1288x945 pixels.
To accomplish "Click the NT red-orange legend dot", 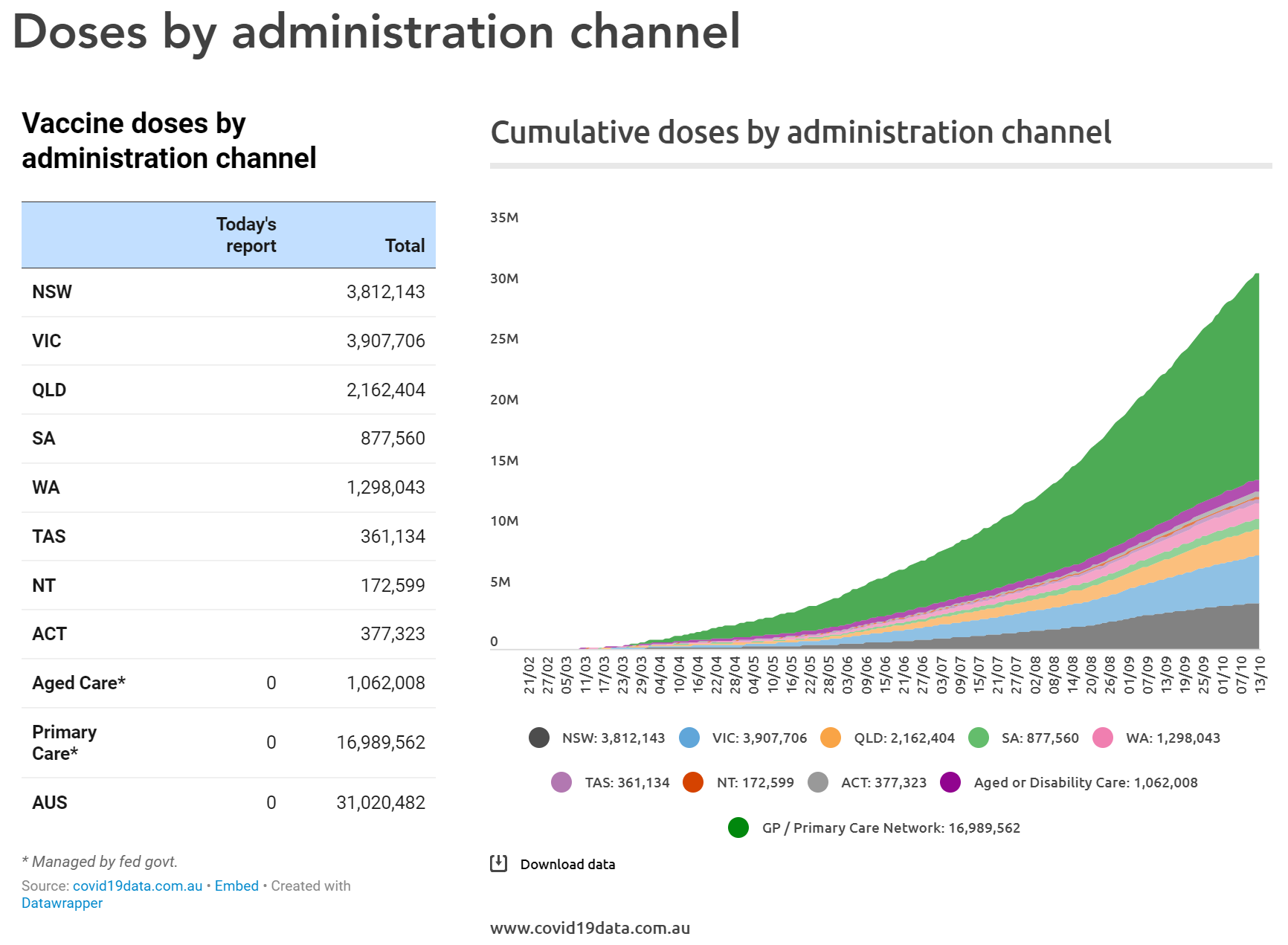I will point(693,782).
